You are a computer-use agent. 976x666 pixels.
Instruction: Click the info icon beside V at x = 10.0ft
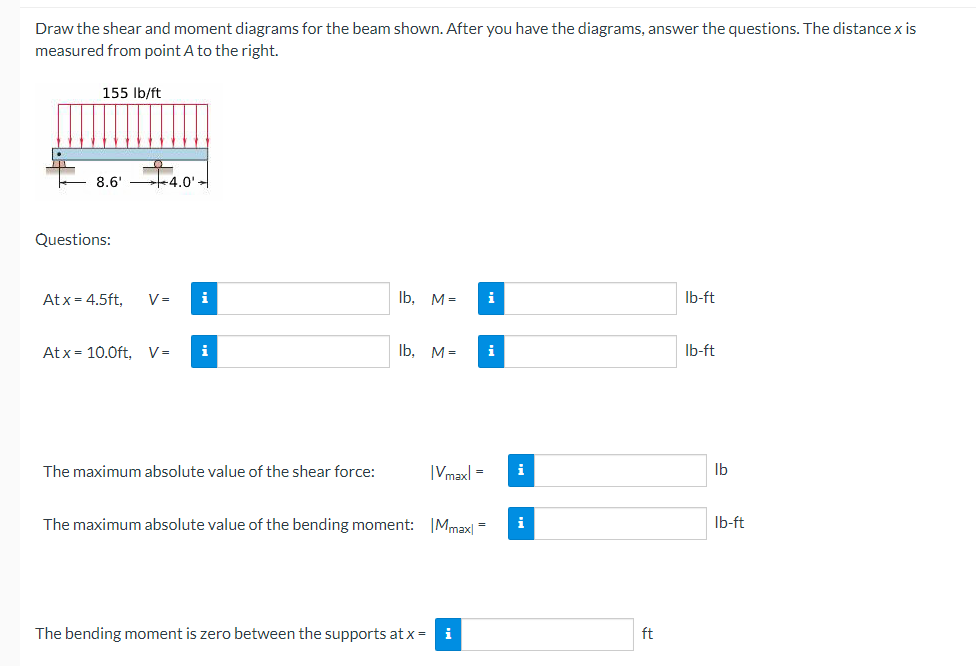(205, 351)
